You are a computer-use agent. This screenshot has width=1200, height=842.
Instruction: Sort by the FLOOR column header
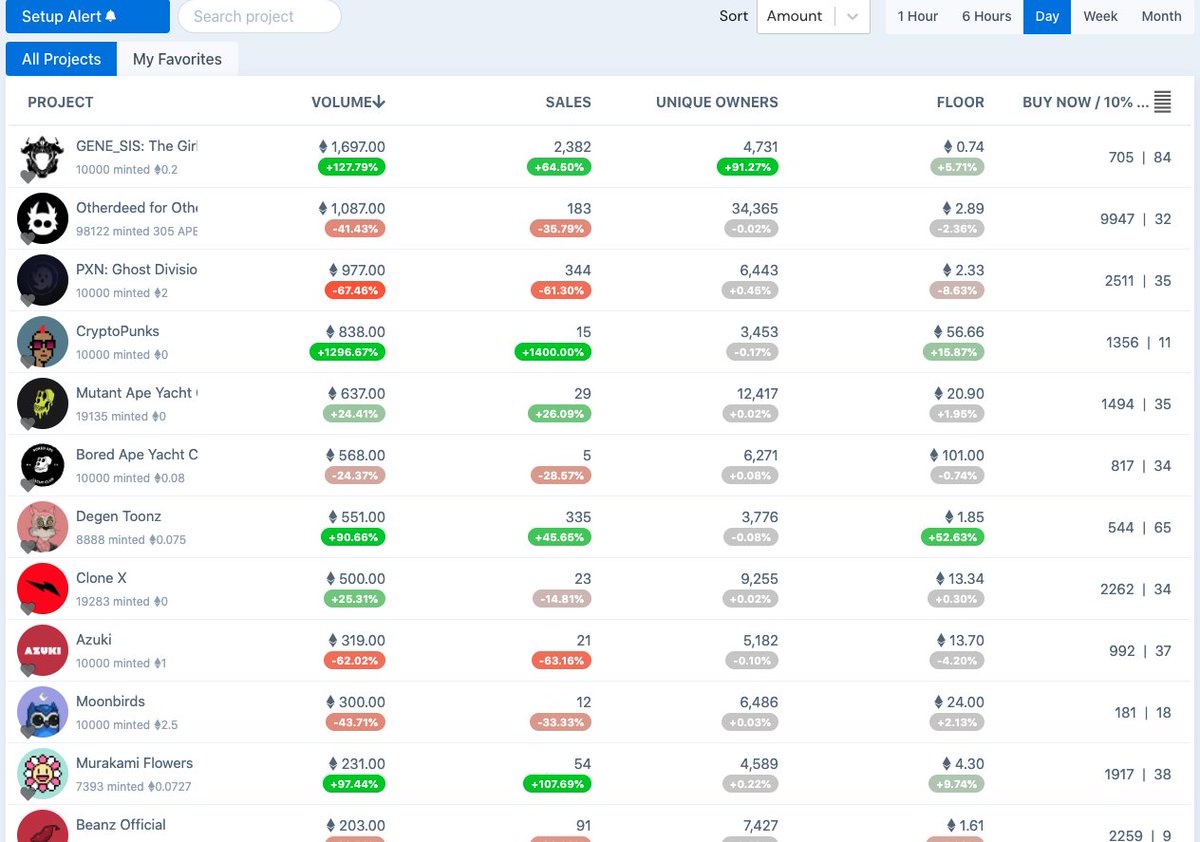pos(959,101)
